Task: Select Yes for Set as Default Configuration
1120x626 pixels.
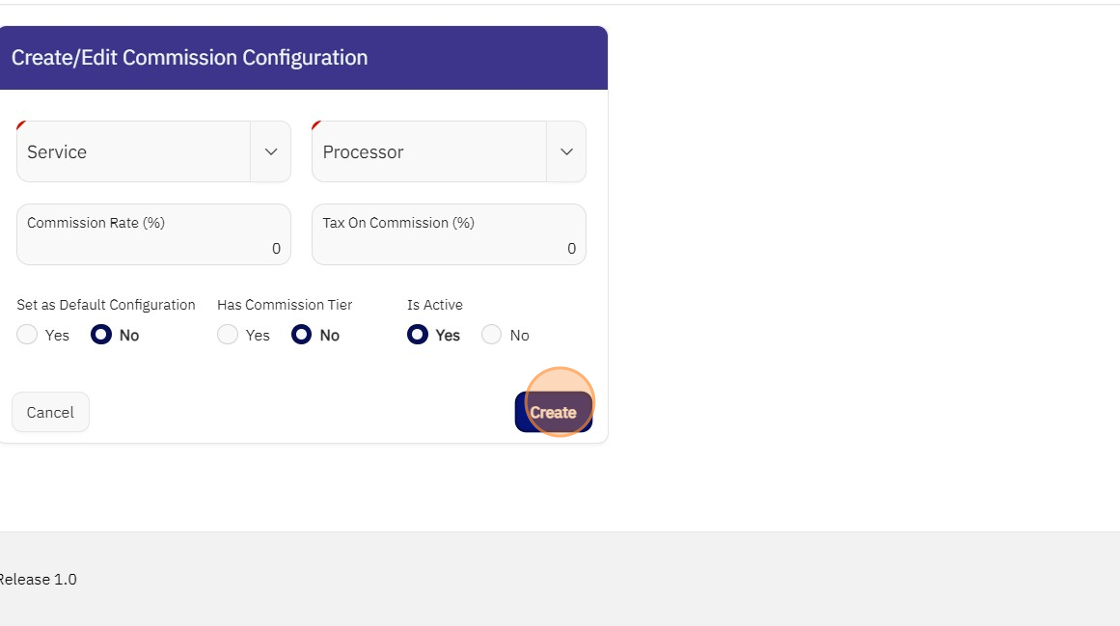Action: point(27,335)
